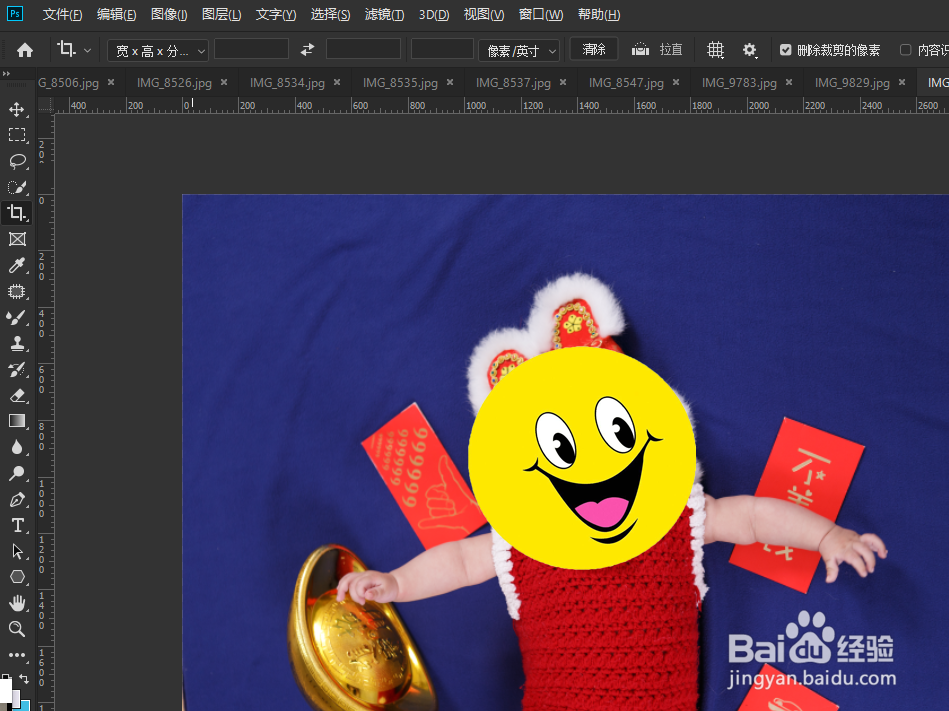Viewport: 949px width, 711px height.
Task: Select the Eraser tool
Action: tap(17, 395)
